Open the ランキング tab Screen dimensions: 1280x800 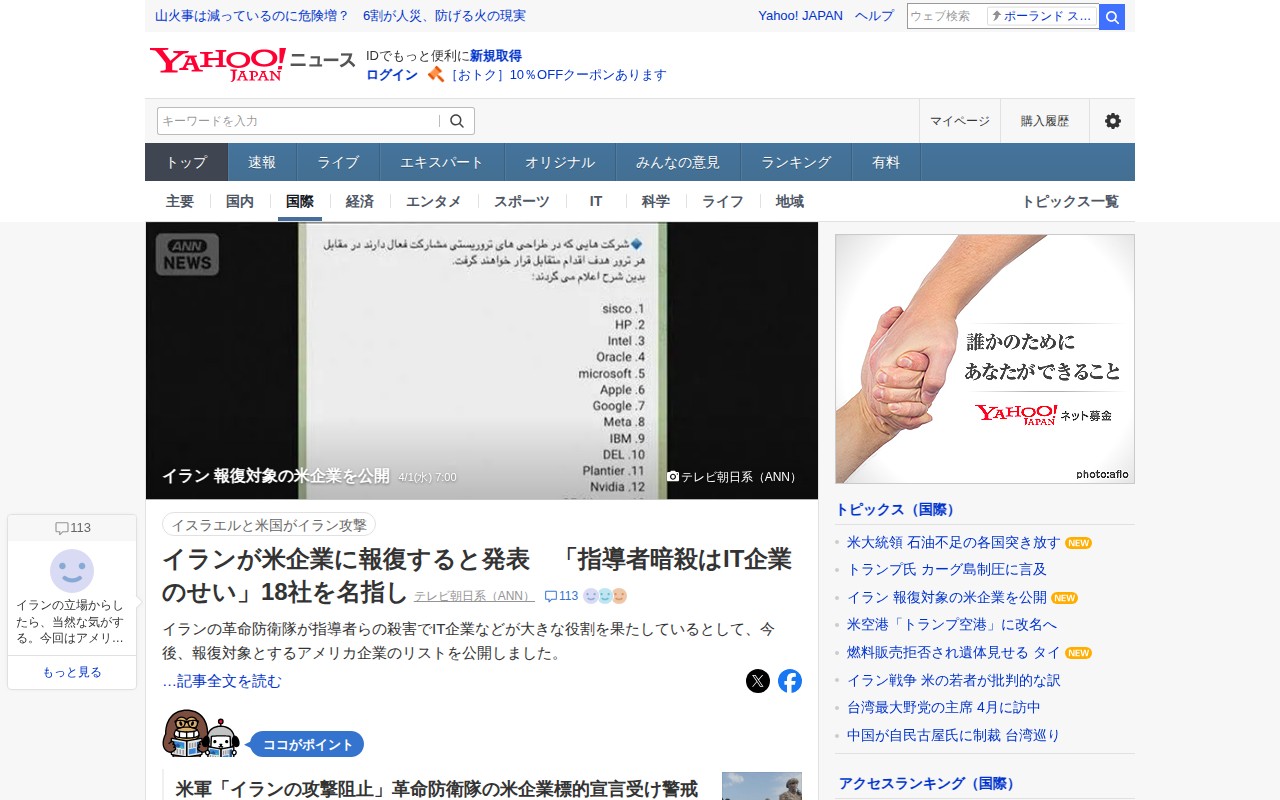[796, 162]
